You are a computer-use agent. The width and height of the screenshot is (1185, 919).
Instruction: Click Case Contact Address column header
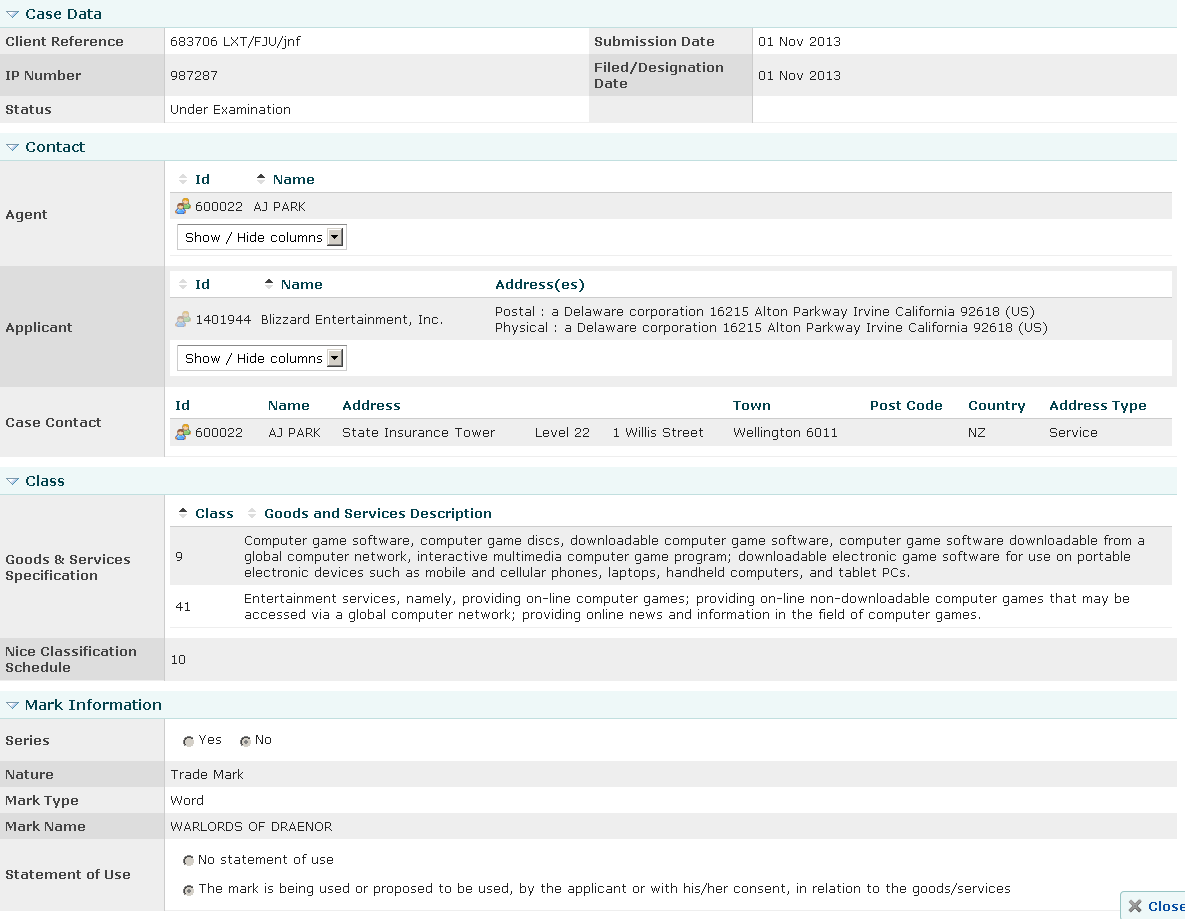pos(371,405)
